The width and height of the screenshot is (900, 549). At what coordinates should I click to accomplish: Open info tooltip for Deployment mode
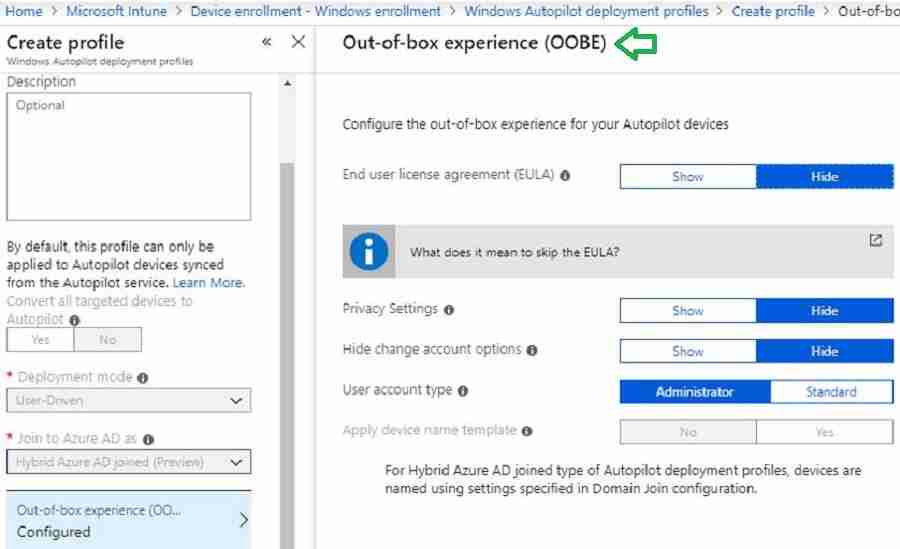(x=143, y=378)
